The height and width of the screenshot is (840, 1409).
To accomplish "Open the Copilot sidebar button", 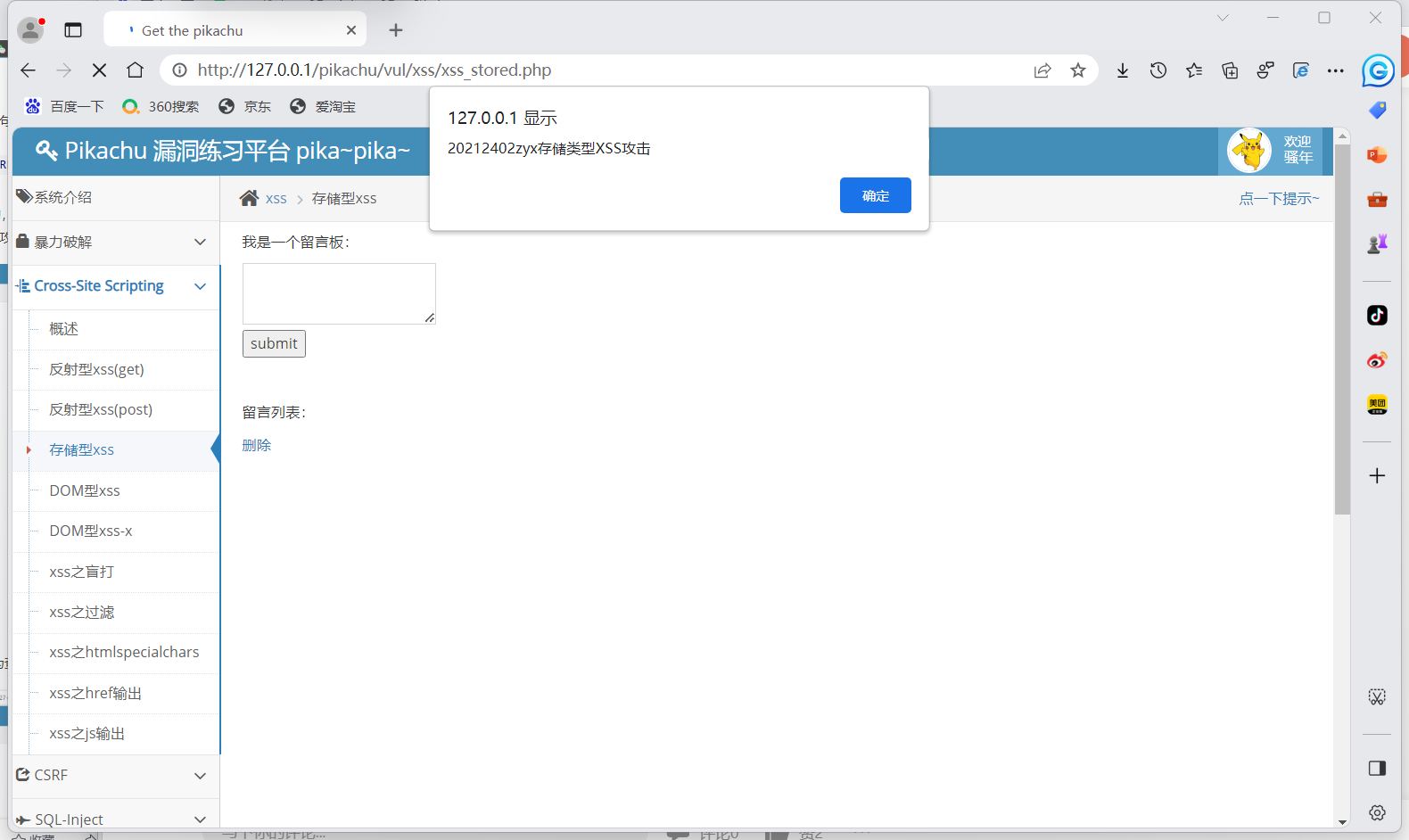I will pos(1378,70).
